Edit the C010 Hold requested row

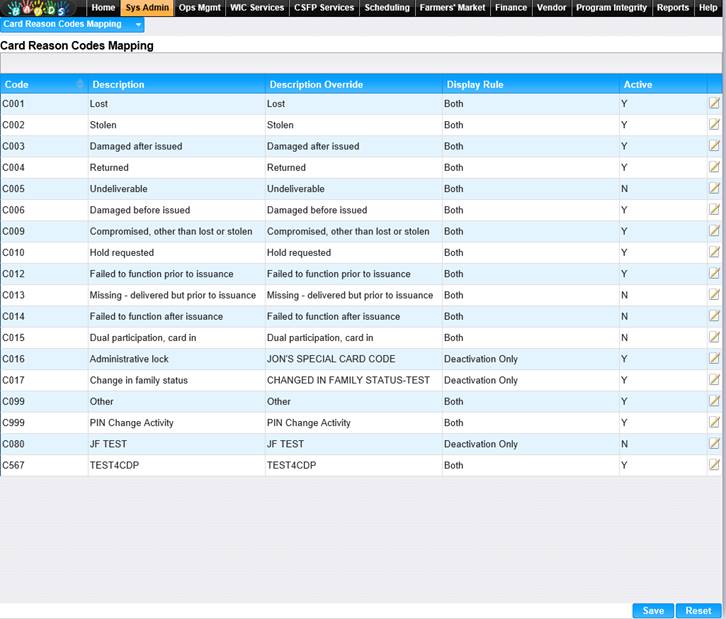[714, 252]
